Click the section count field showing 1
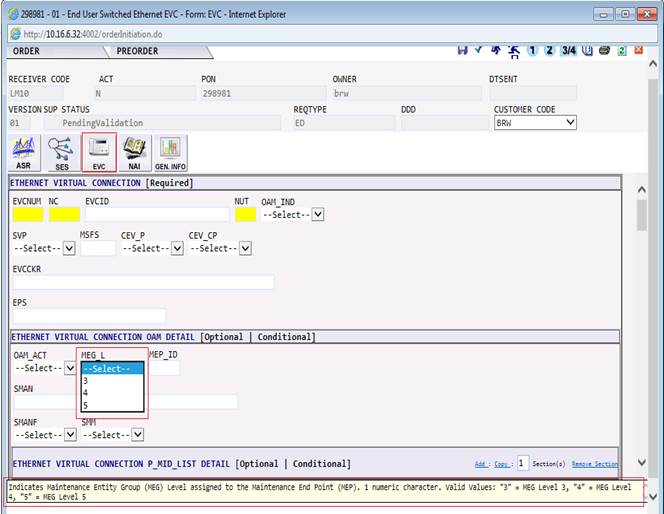The image size is (664, 514). coord(523,464)
